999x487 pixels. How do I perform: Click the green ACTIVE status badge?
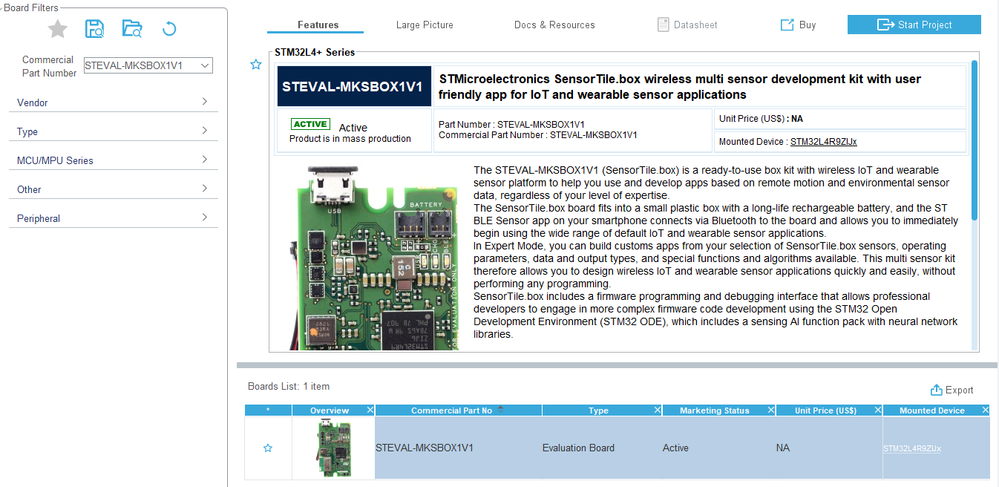point(310,124)
